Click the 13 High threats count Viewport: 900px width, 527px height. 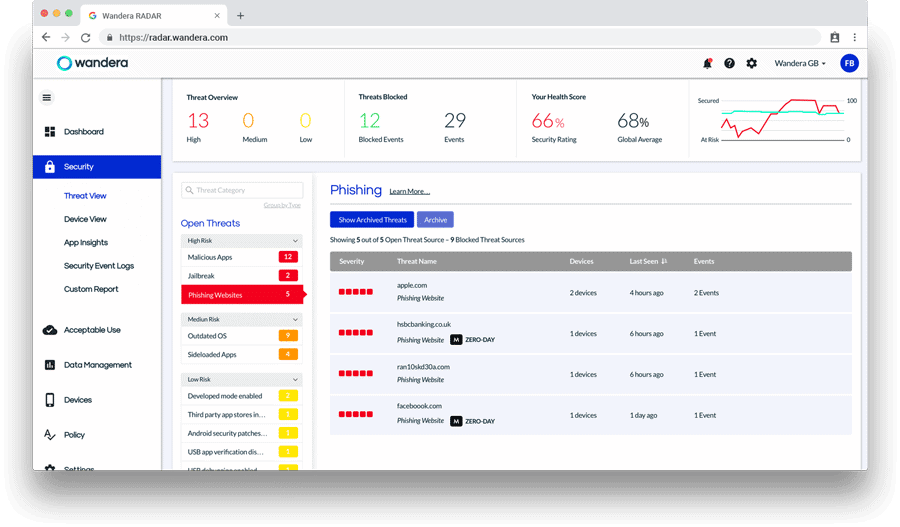199,121
